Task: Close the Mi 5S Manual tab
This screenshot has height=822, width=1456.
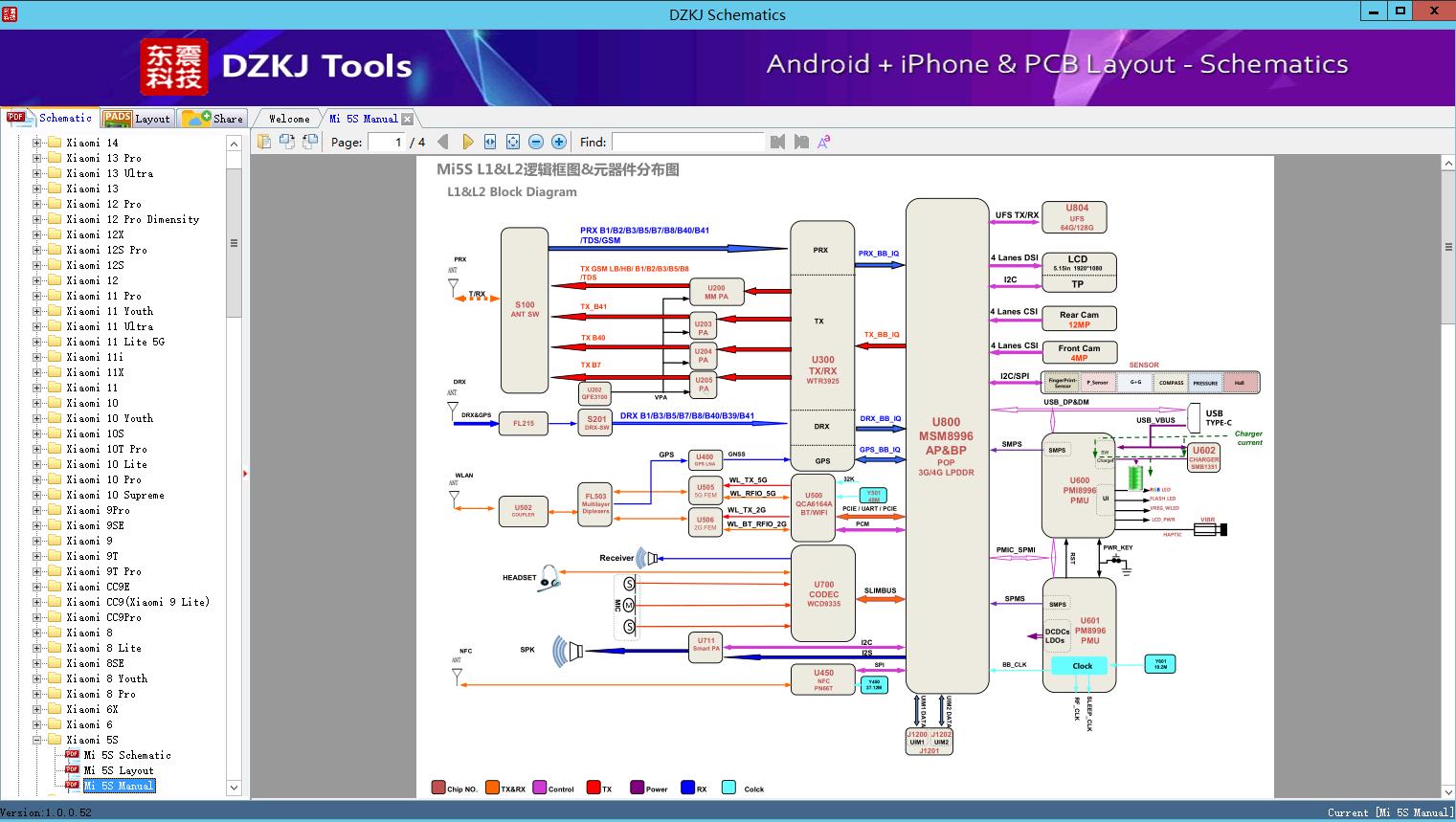Action: (x=408, y=119)
